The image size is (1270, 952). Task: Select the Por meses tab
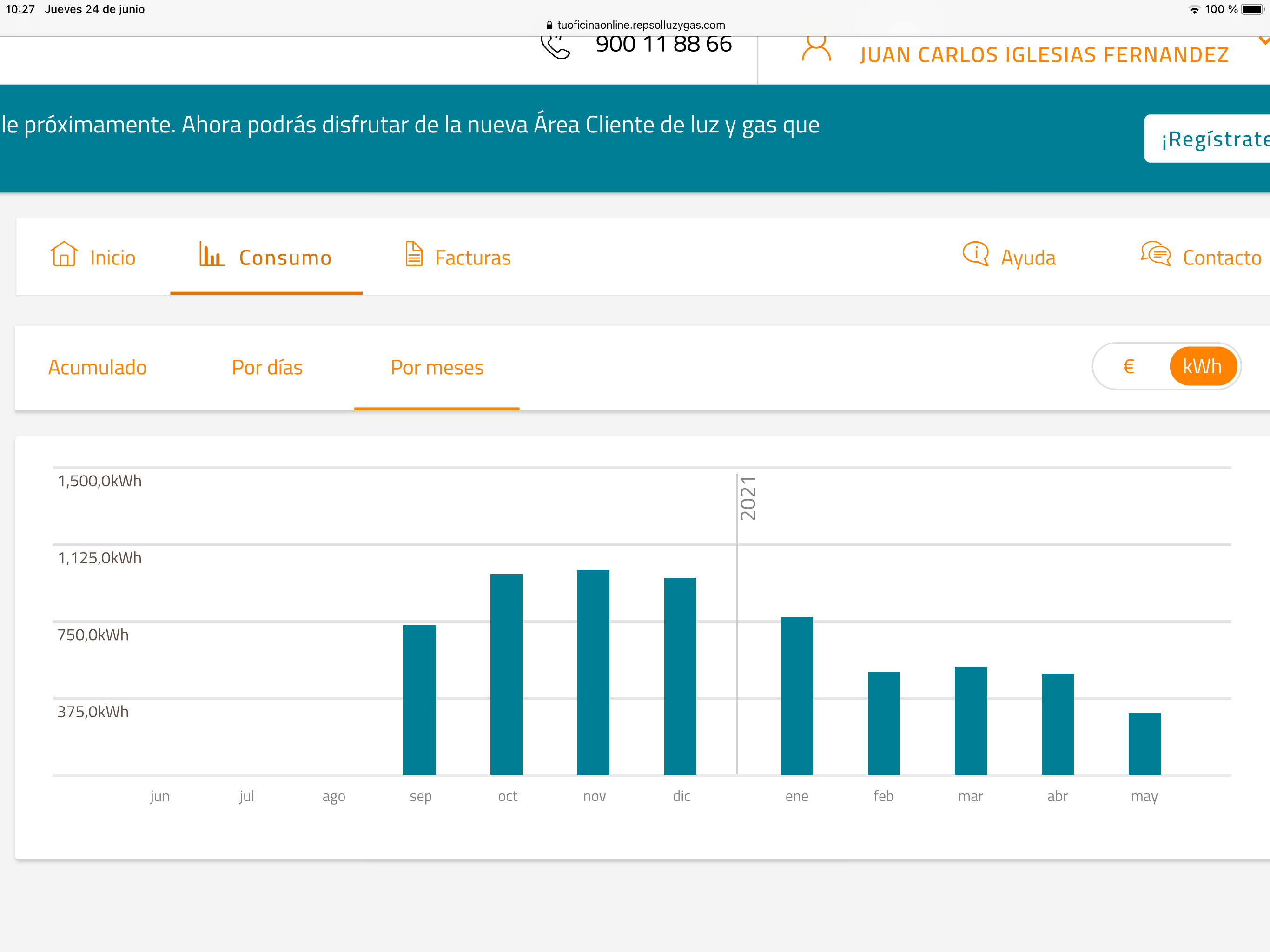point(437,368)
